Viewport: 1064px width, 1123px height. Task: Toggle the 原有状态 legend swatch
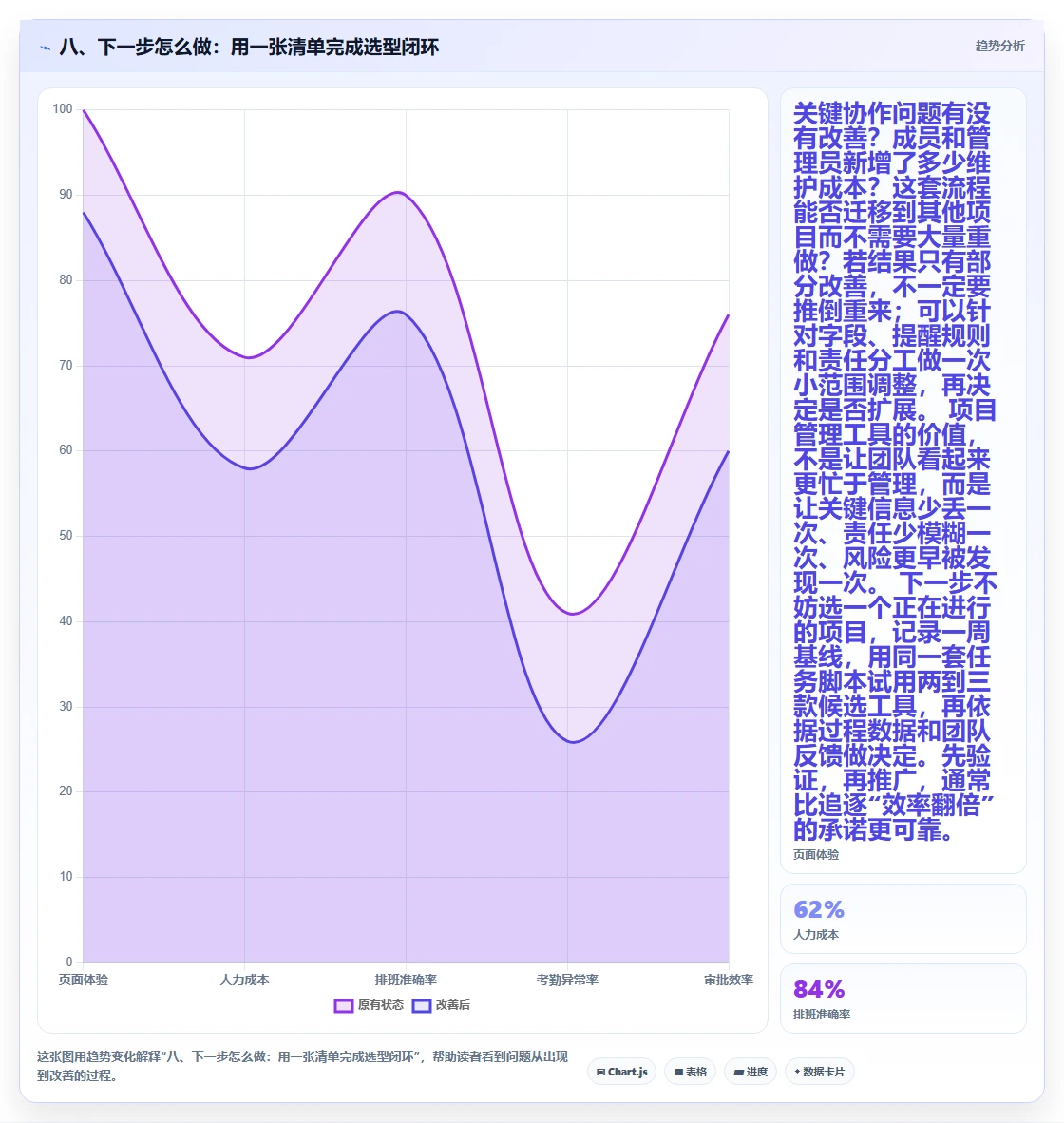click(344, 1005)
